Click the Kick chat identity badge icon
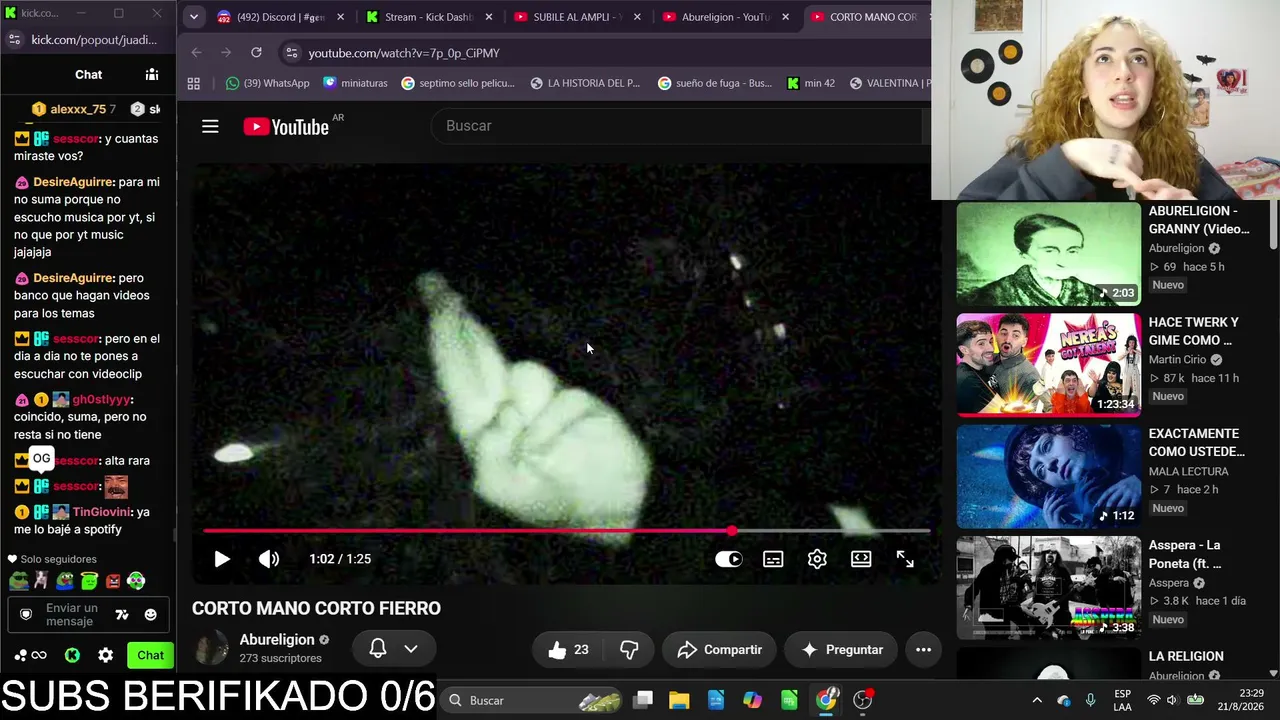1280x720 pixels. (x=26, y=614)
